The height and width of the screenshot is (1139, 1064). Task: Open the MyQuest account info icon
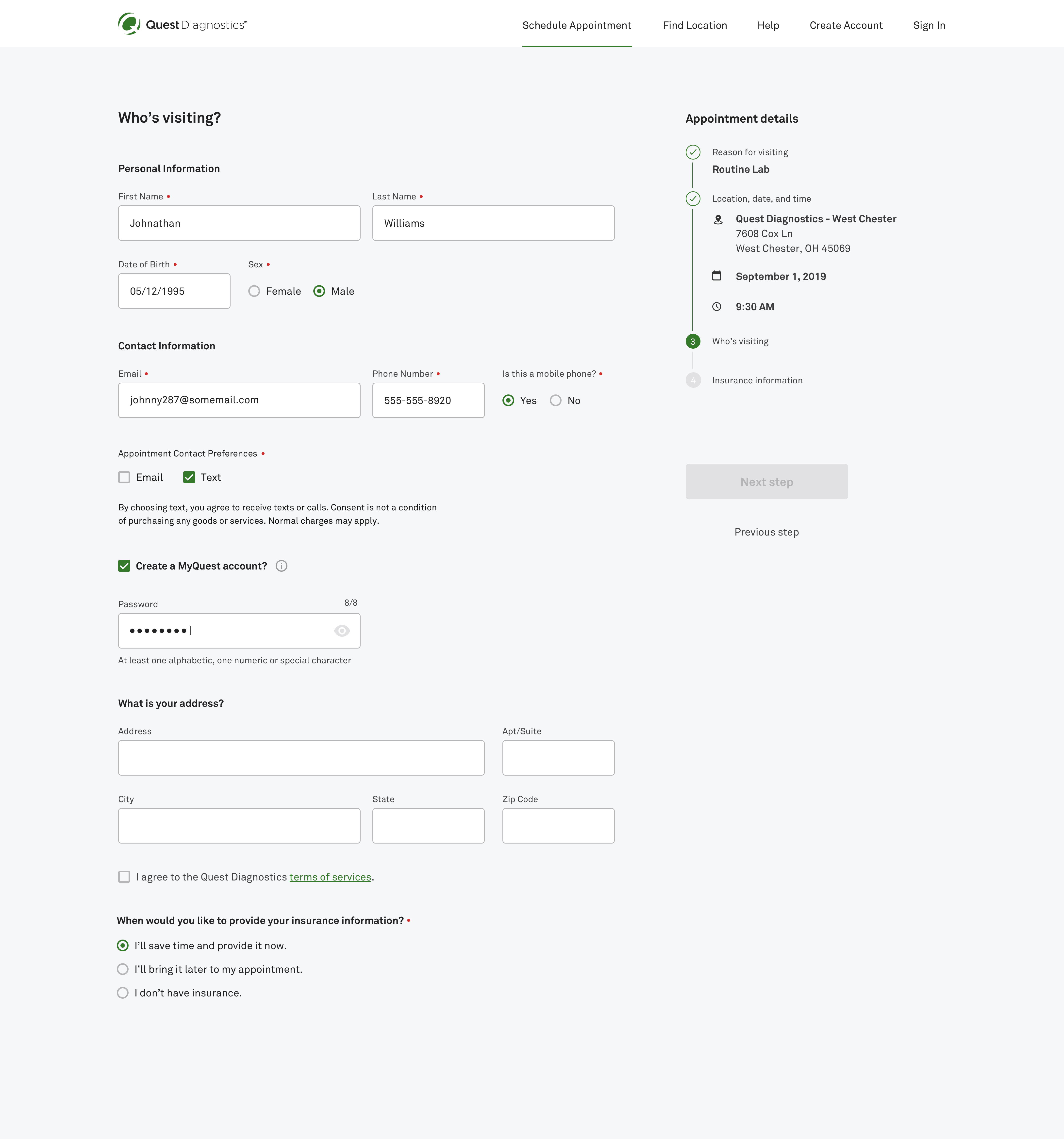pos(282,566)
